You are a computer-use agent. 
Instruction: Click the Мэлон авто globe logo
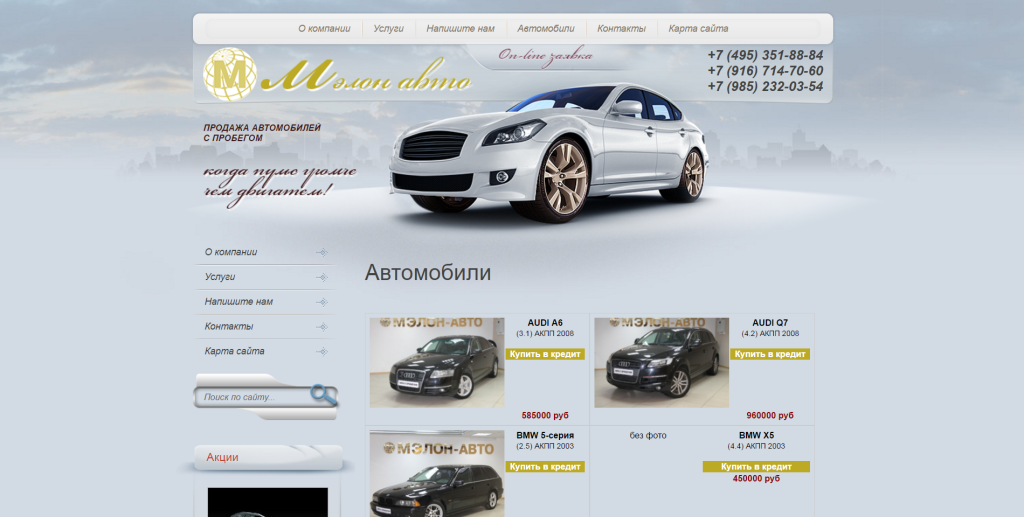229,74
